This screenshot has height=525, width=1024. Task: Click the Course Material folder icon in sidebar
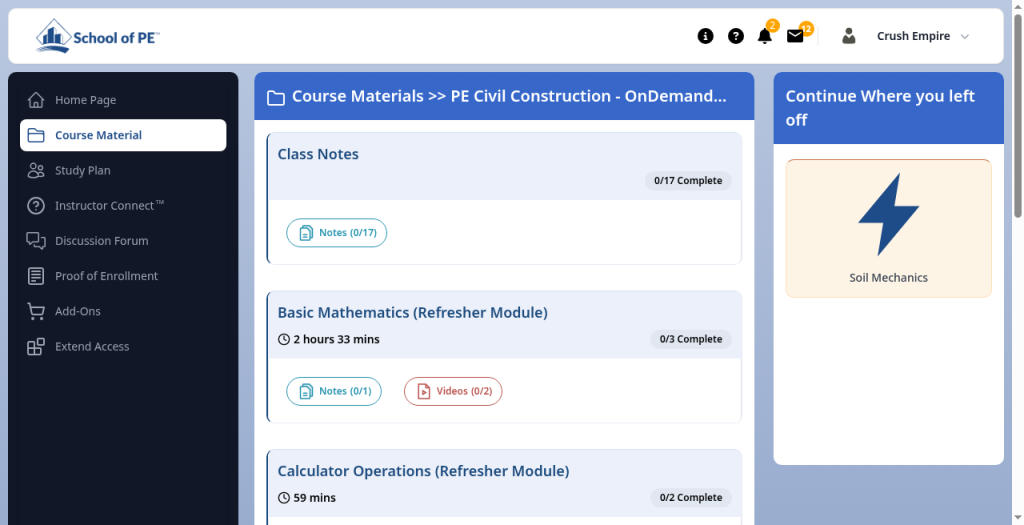pyautogui.click(x=36, y=135)
